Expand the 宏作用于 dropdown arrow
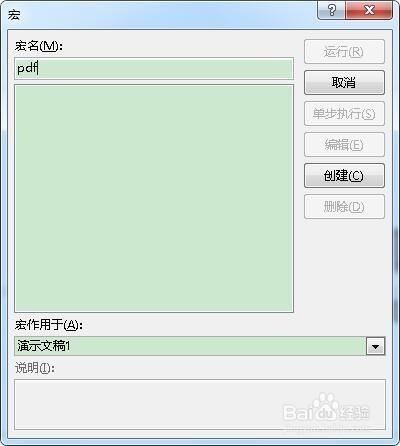Image resolution: width=400 pixels, height=446 pixels. tap(375, 346)
